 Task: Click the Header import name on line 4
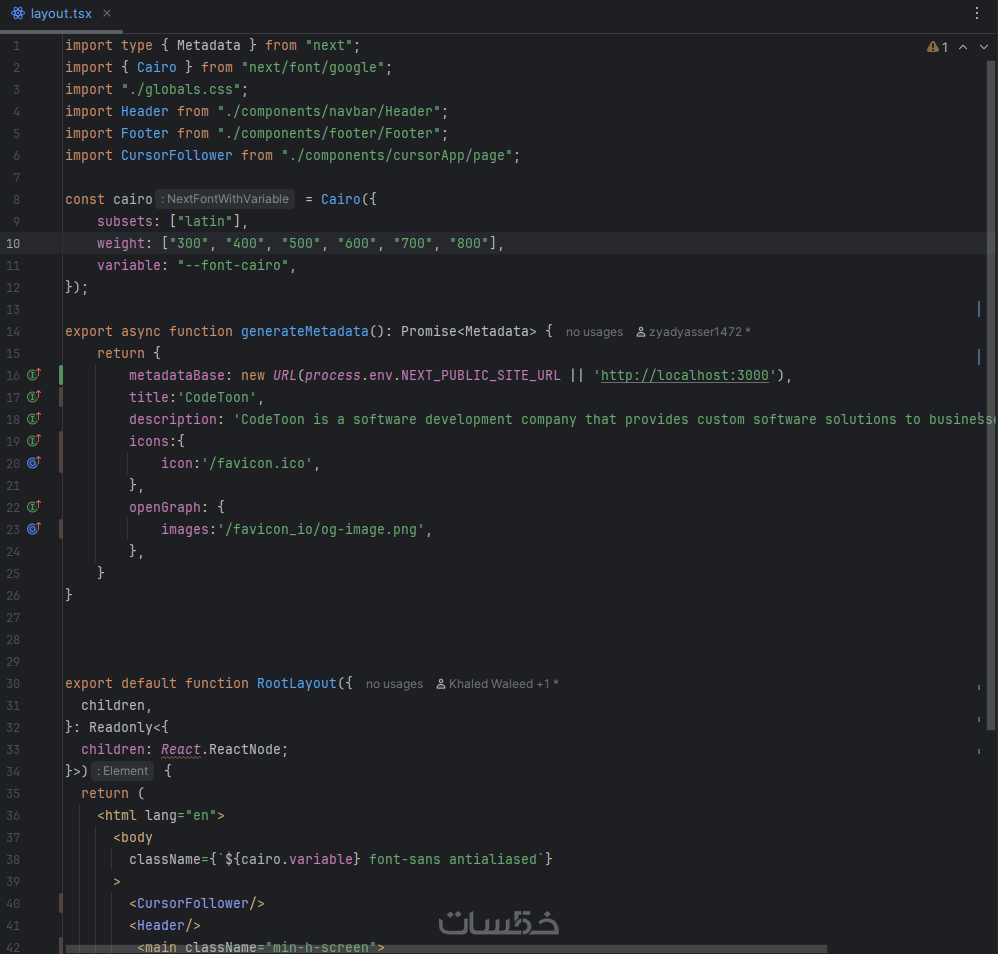pos(144,111)
